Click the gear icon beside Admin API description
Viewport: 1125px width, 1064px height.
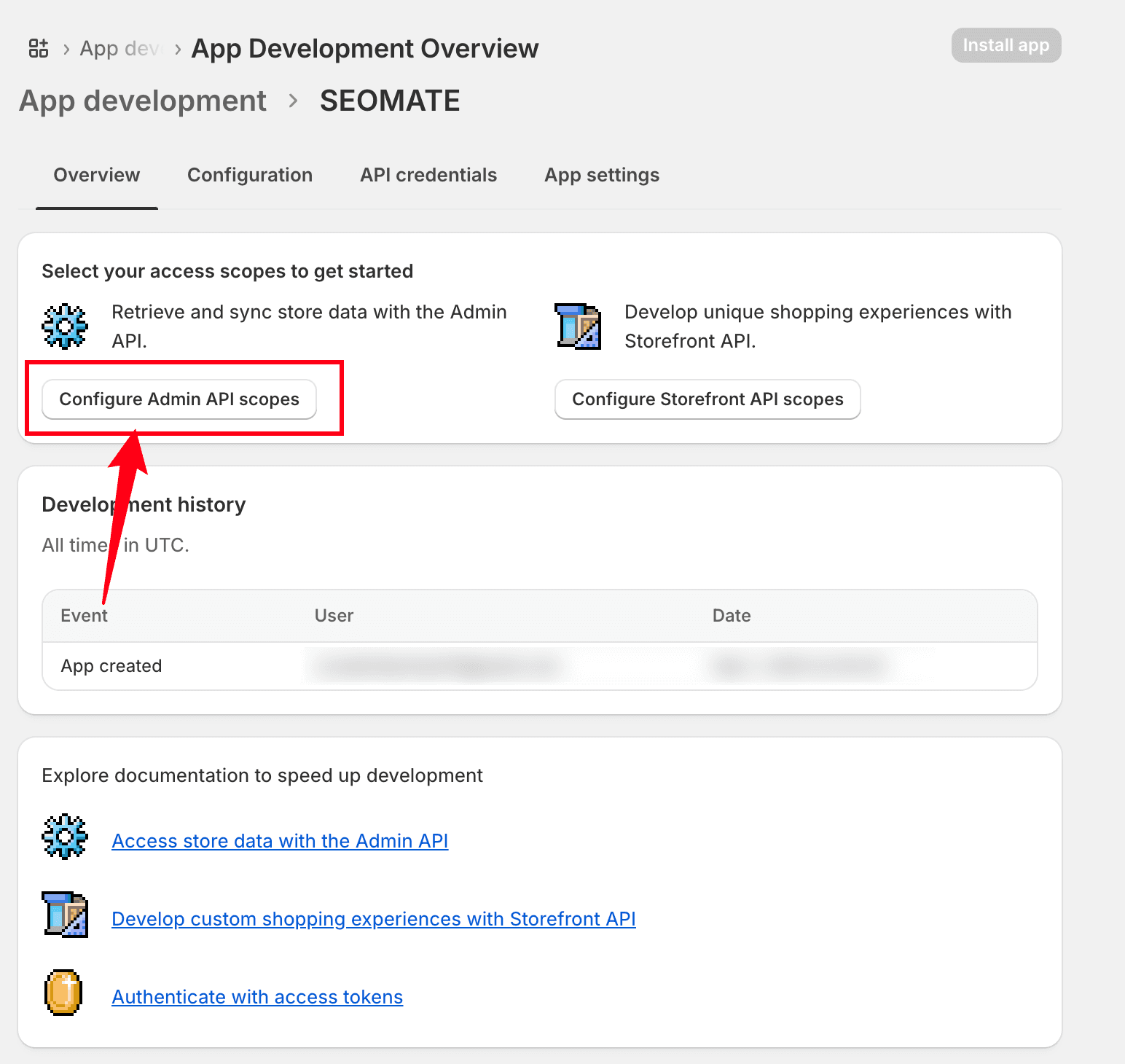coord(65,326)
